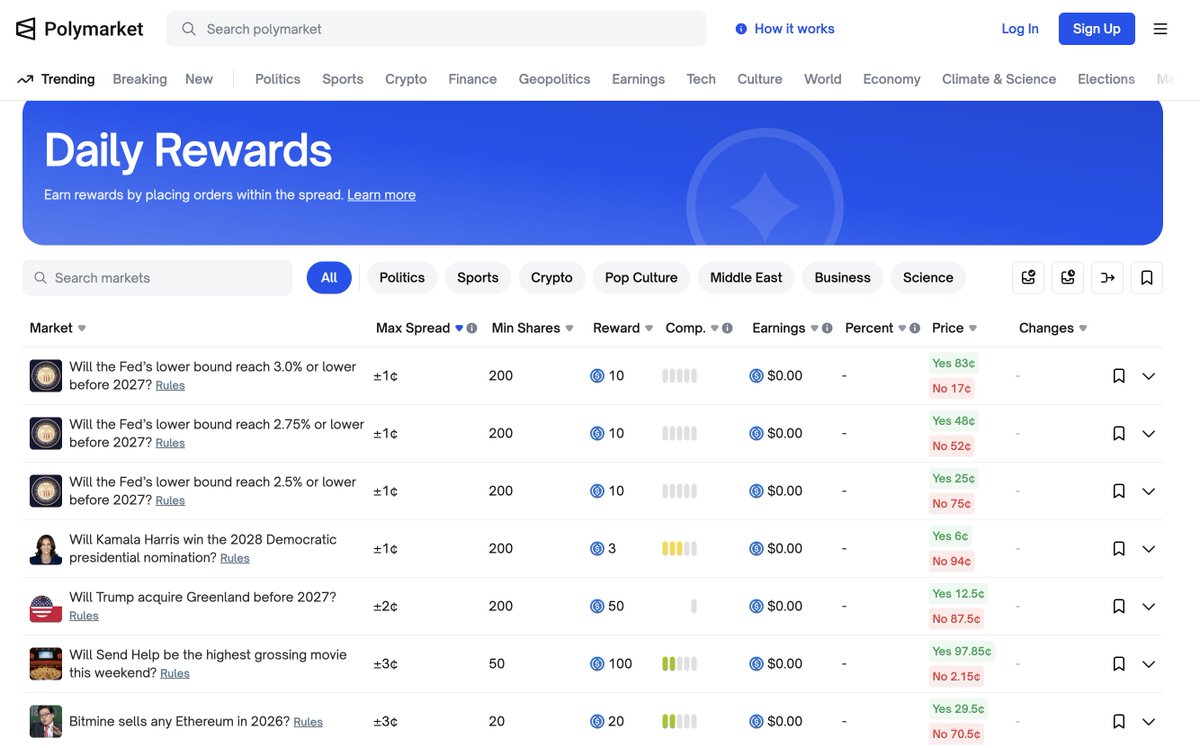The width and height of the screenshot is (1200, 748).
Task: Open Learn more in Daily Rewards banner
Action: coord(381,195)
